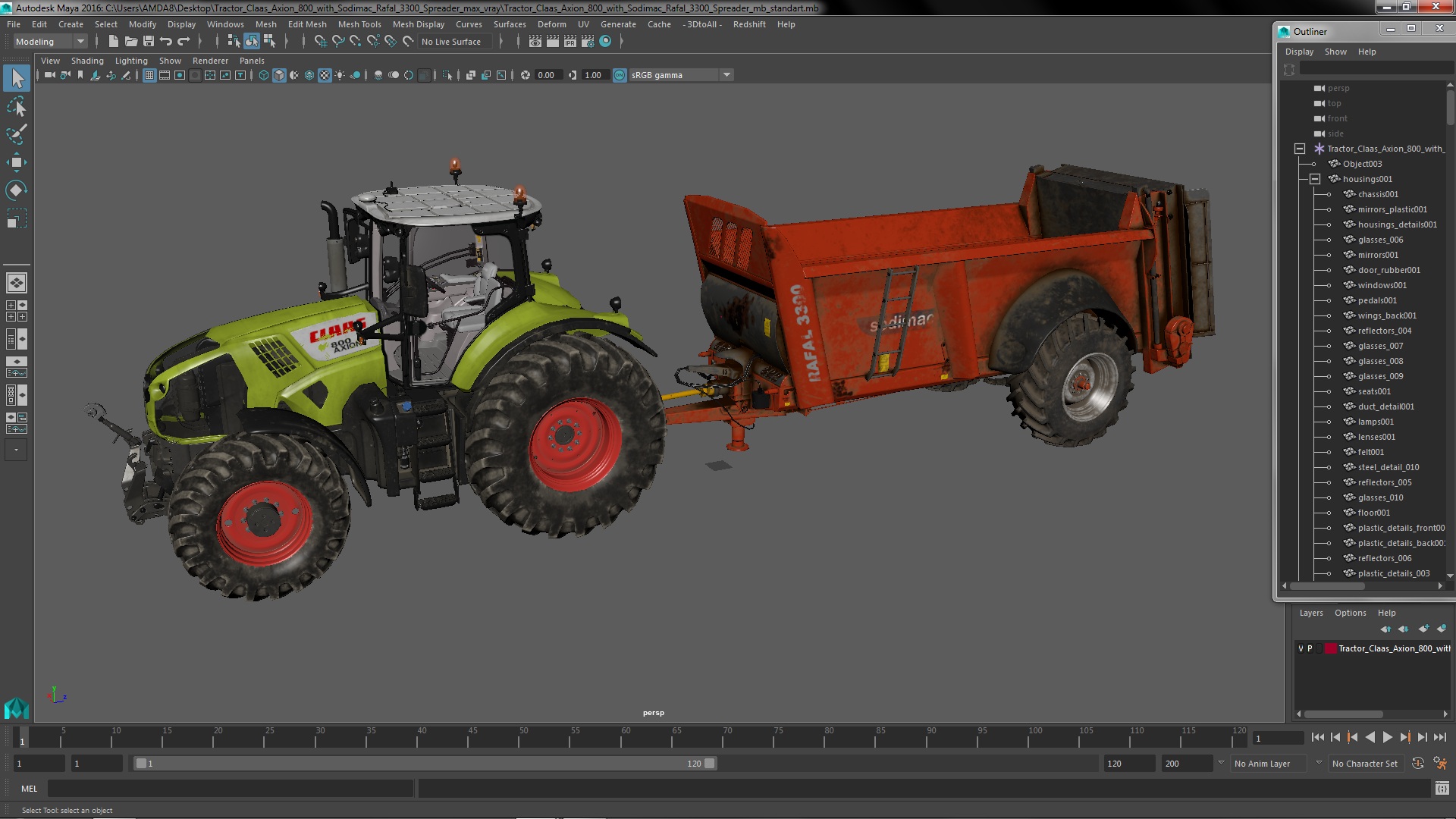Select floor001 in the Outliner
This screenshot has width=1456, height=819.
[x=1373, y=513]
